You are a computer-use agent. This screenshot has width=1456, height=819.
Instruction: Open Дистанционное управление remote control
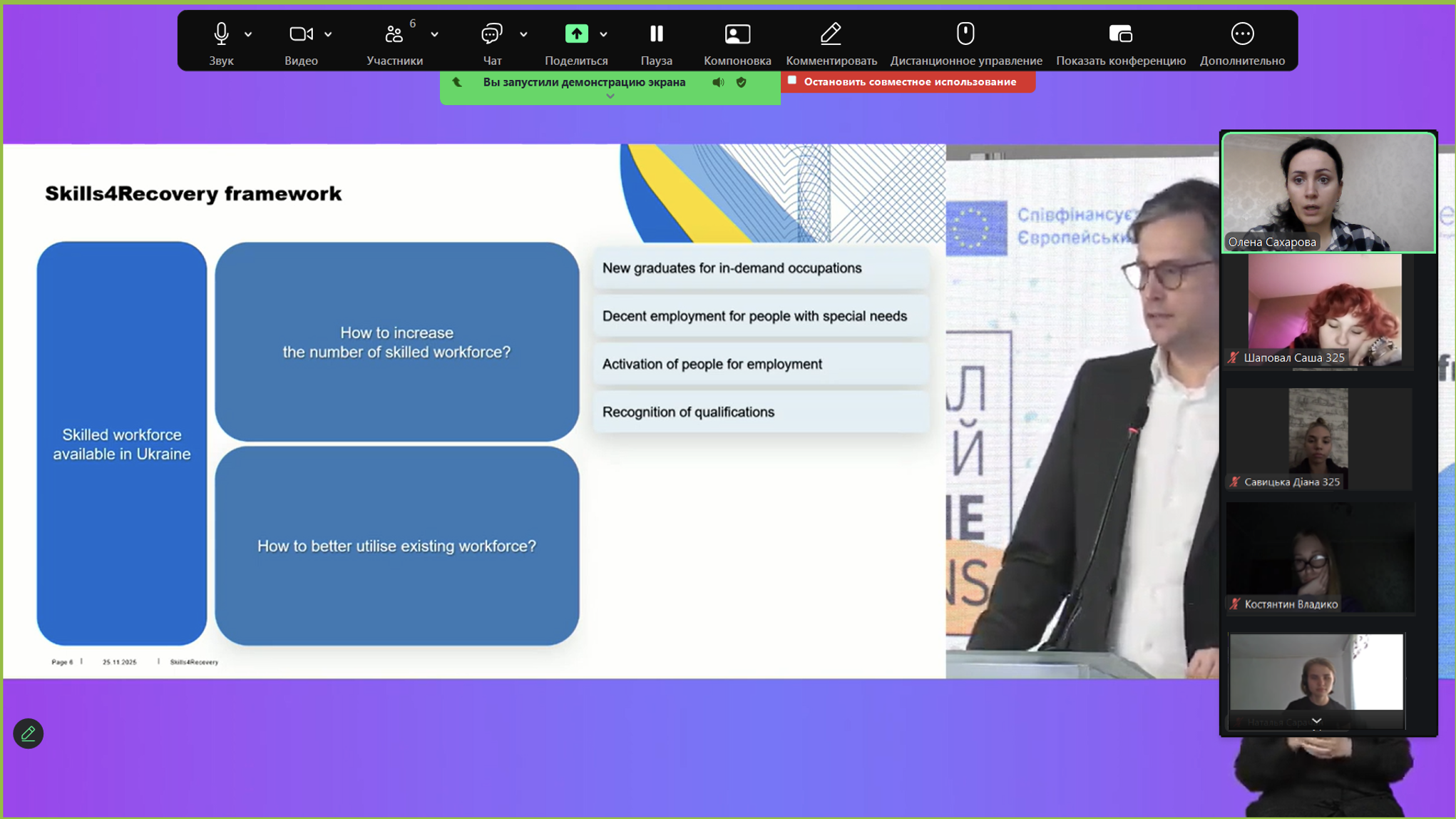pos(965,34)
